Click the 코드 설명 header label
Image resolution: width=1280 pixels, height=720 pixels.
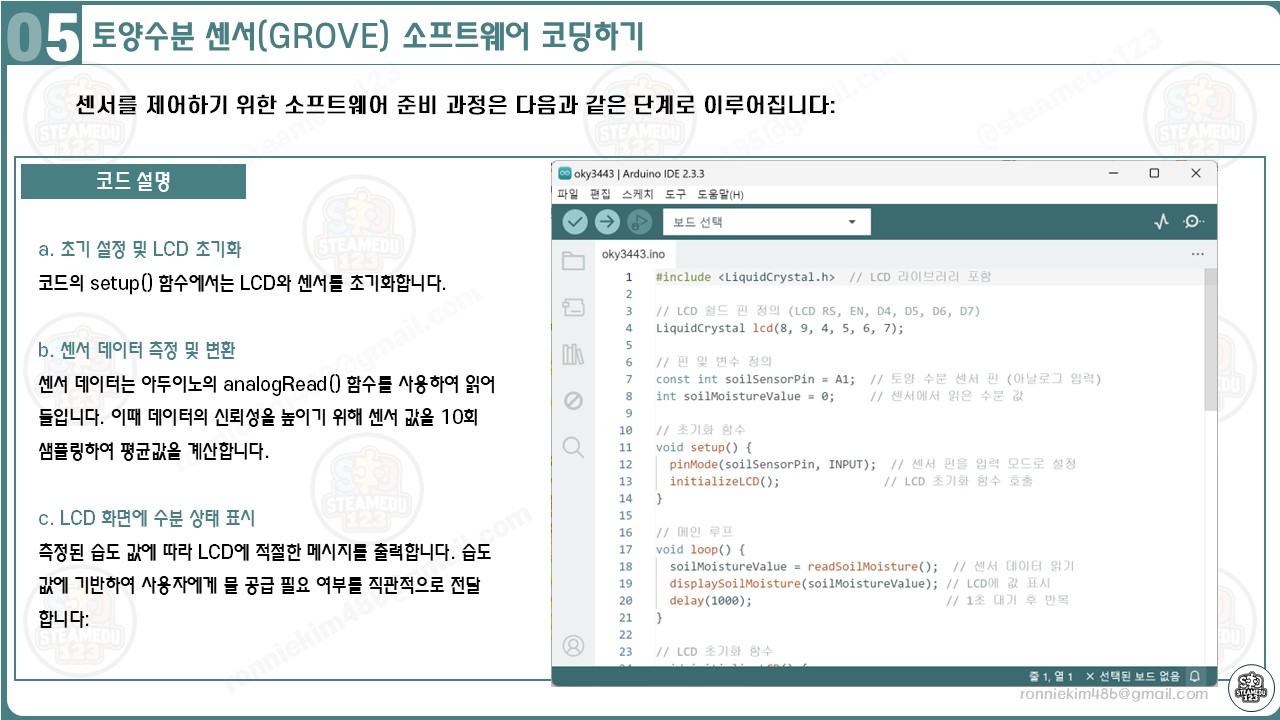pyautogui.click(x=134, y=182)
